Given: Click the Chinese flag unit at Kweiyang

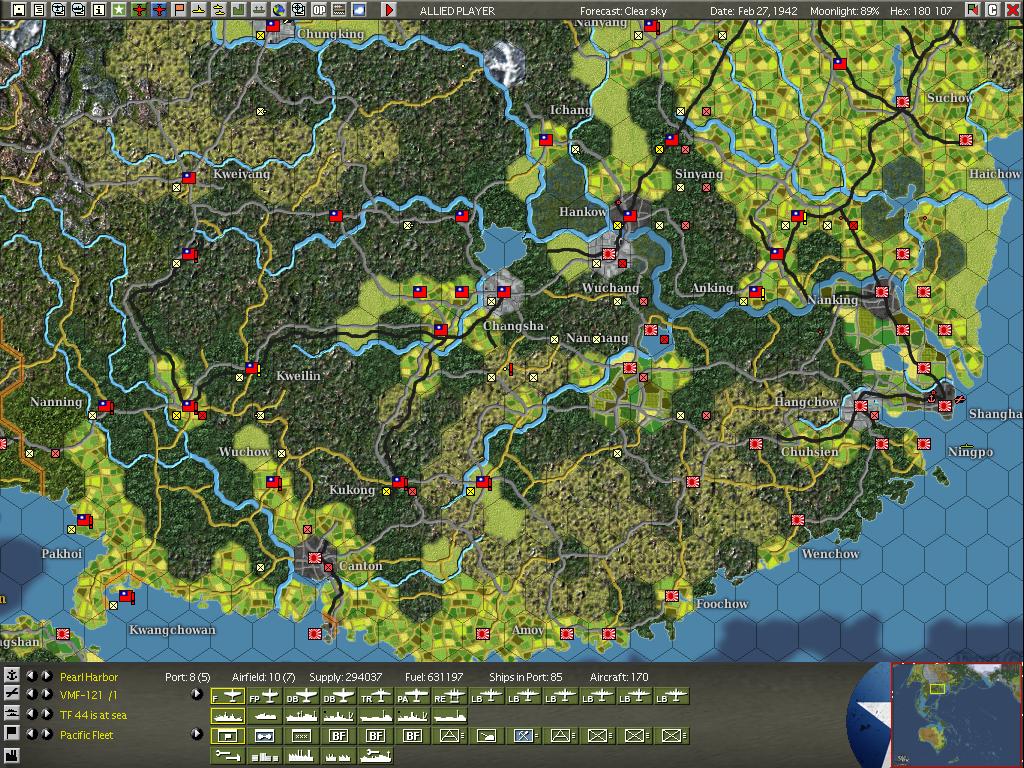Looking at the screenshot, I should (189, 178).
